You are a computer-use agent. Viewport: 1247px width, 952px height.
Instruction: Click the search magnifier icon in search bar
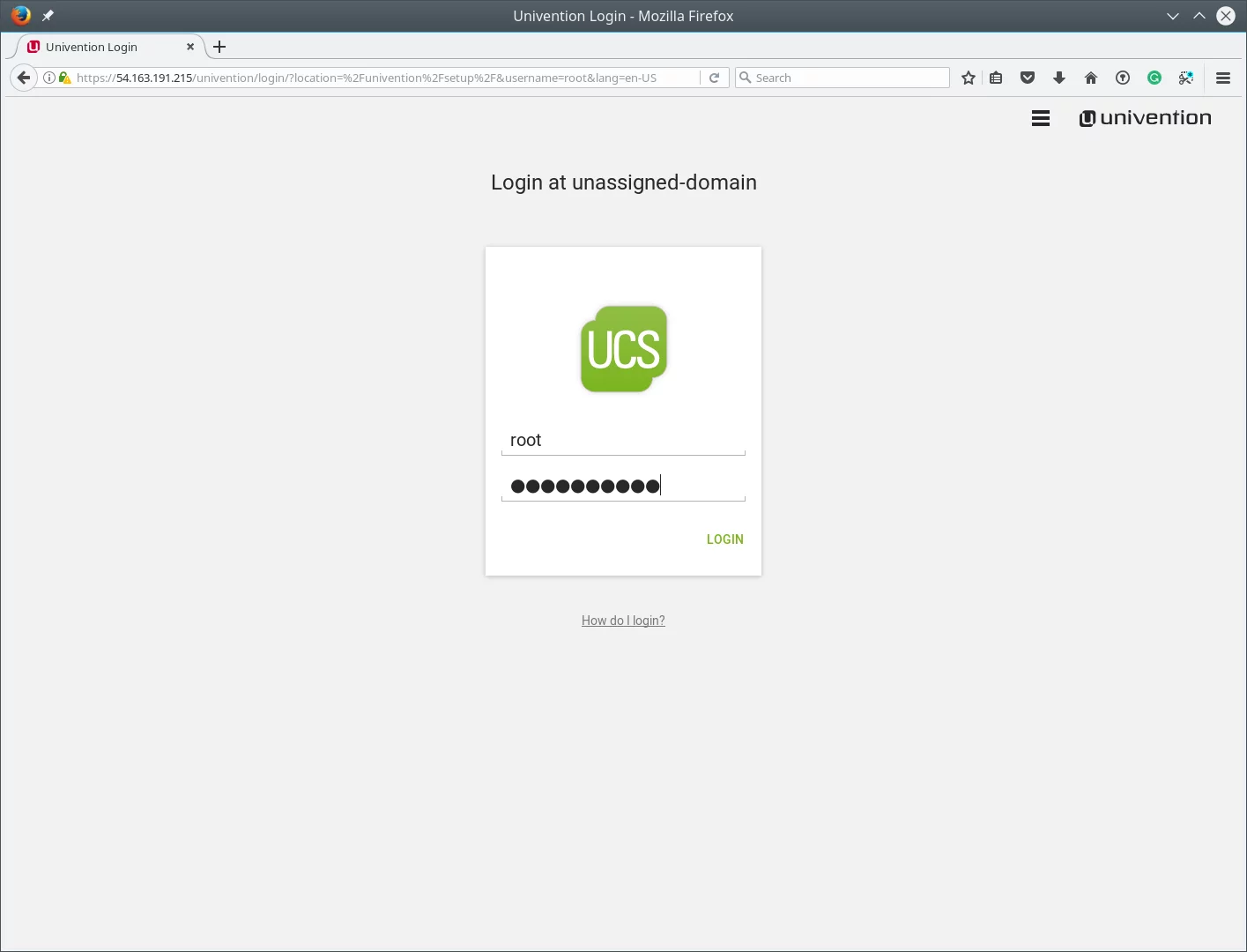(x=746, y=78)
